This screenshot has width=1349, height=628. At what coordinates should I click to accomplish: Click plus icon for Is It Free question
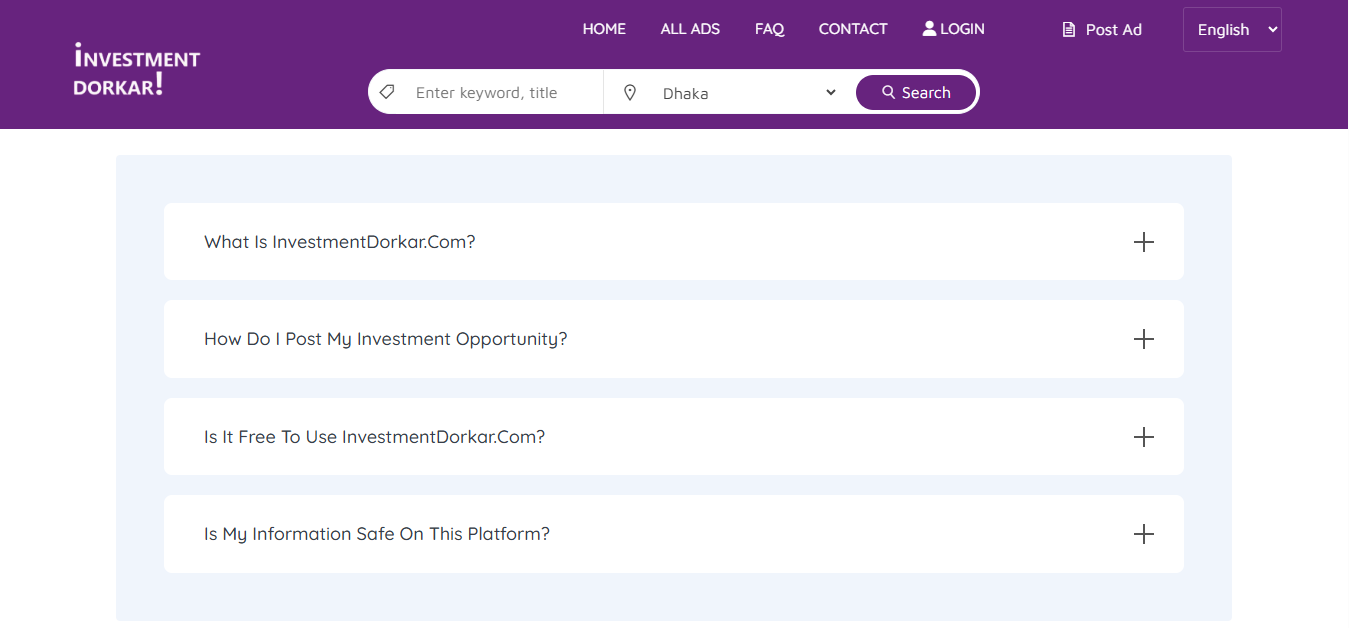1143,437
